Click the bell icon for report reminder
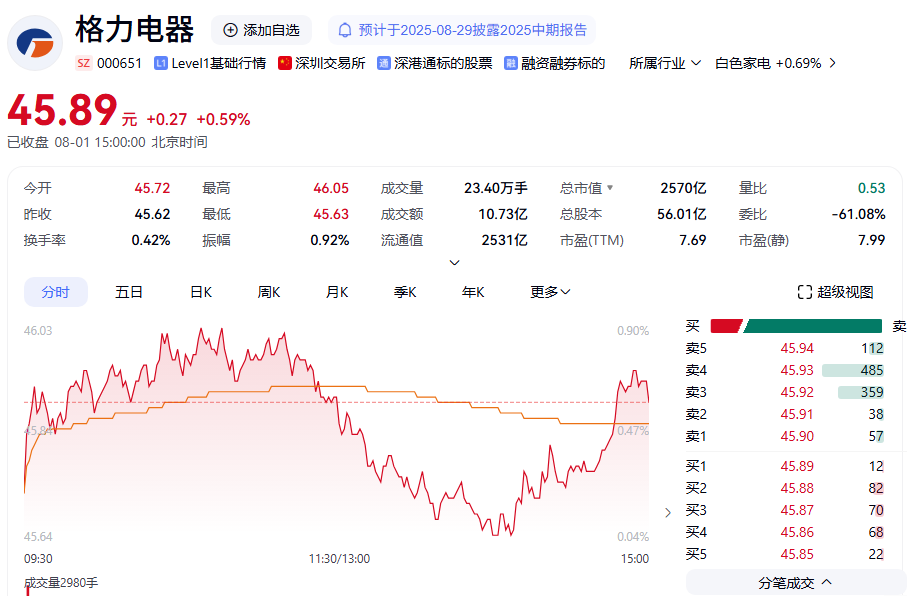This screenshot has height=596, width=911. (x=345, y=30)
